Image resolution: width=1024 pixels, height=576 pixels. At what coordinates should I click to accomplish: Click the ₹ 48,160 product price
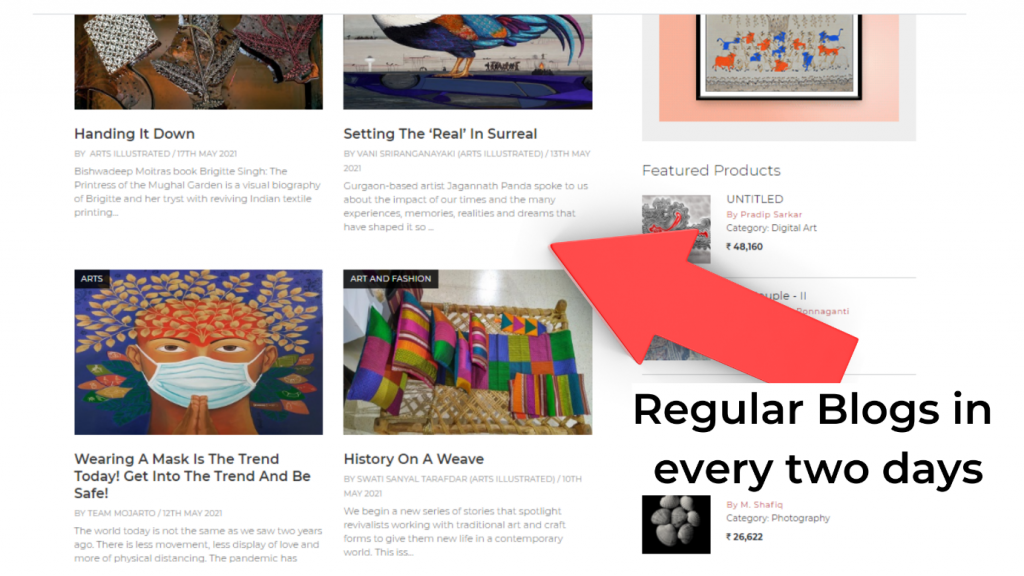tap(744, 247)
